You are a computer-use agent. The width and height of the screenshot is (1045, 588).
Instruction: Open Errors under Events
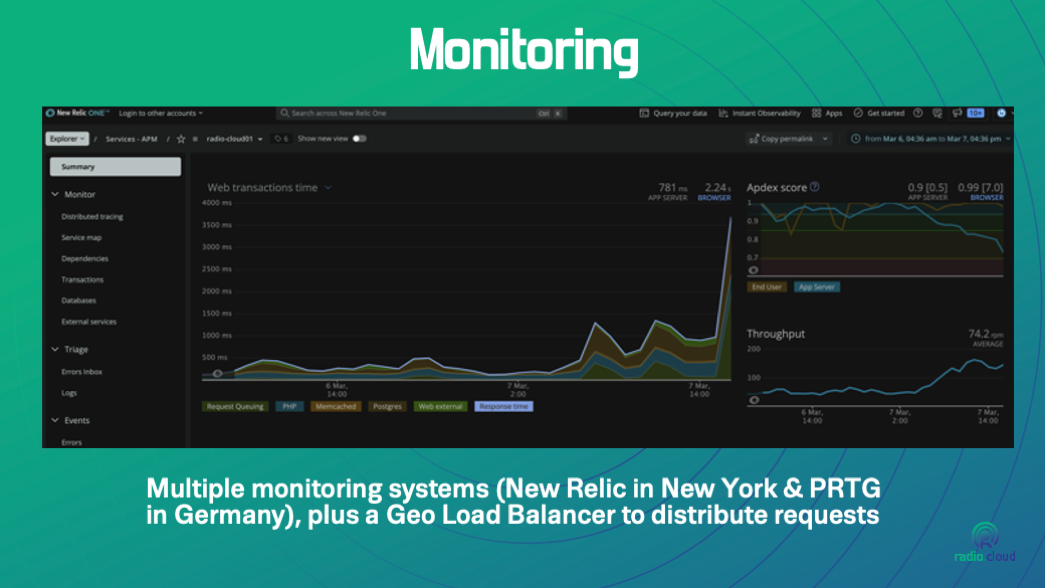coord(71,443)
